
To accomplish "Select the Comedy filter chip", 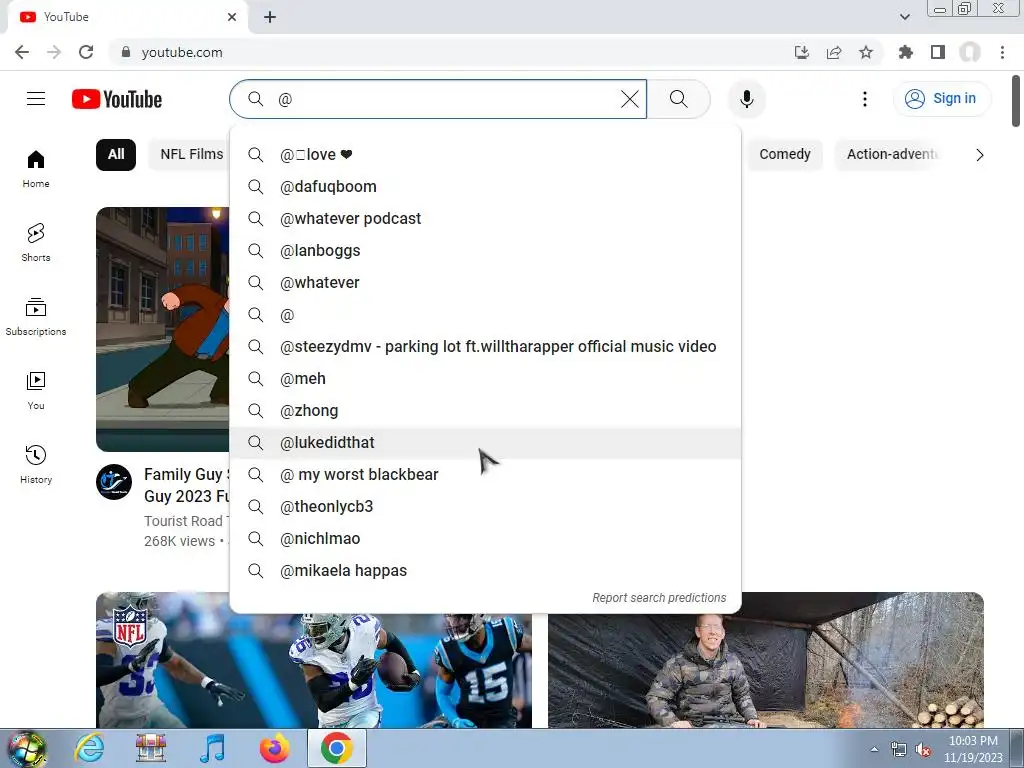I will coord(784,155).
